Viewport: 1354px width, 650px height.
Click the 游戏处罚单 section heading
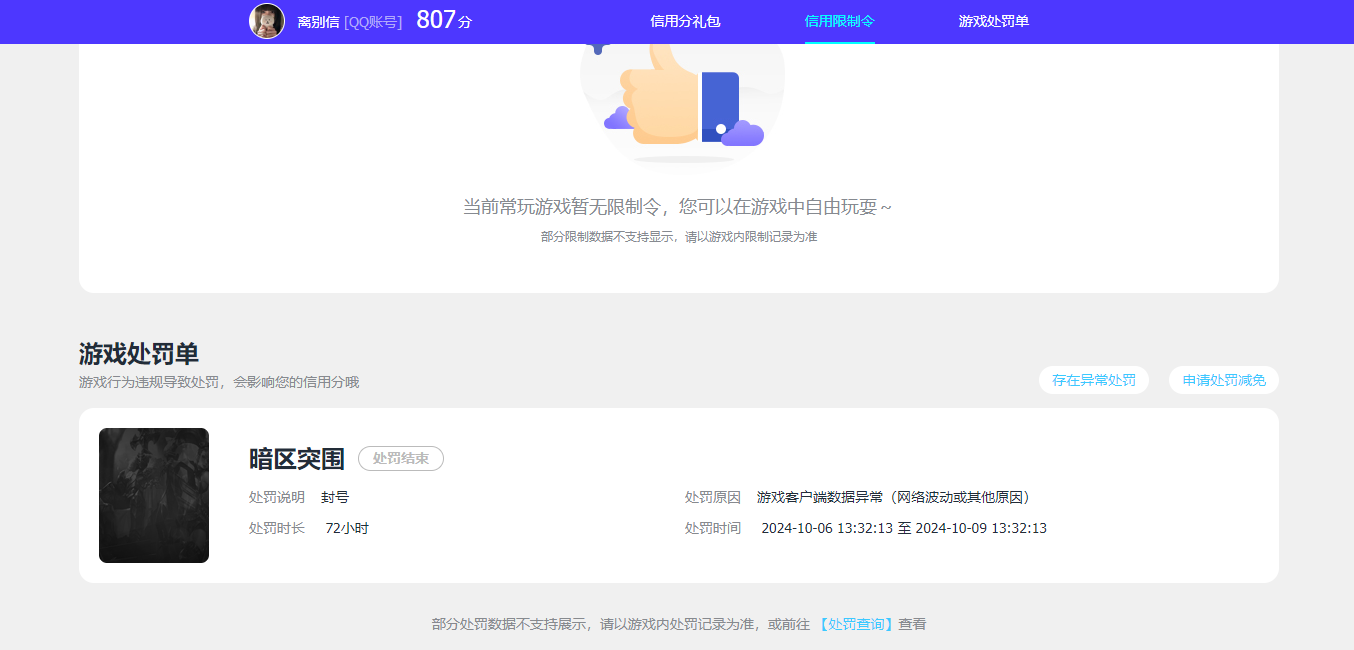coord(138,354)
